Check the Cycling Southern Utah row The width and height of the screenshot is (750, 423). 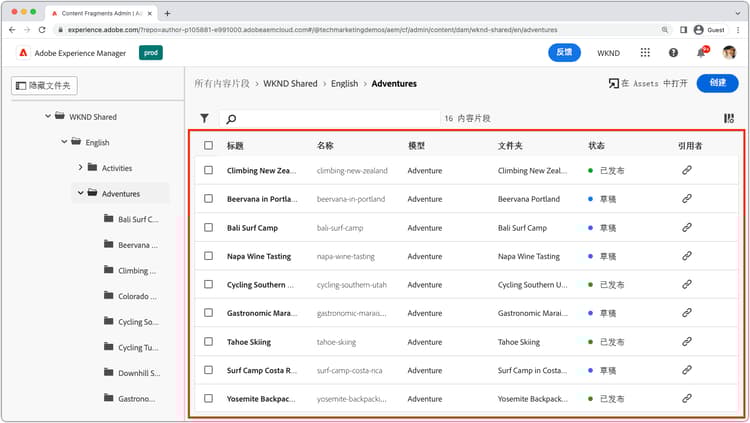209,284
